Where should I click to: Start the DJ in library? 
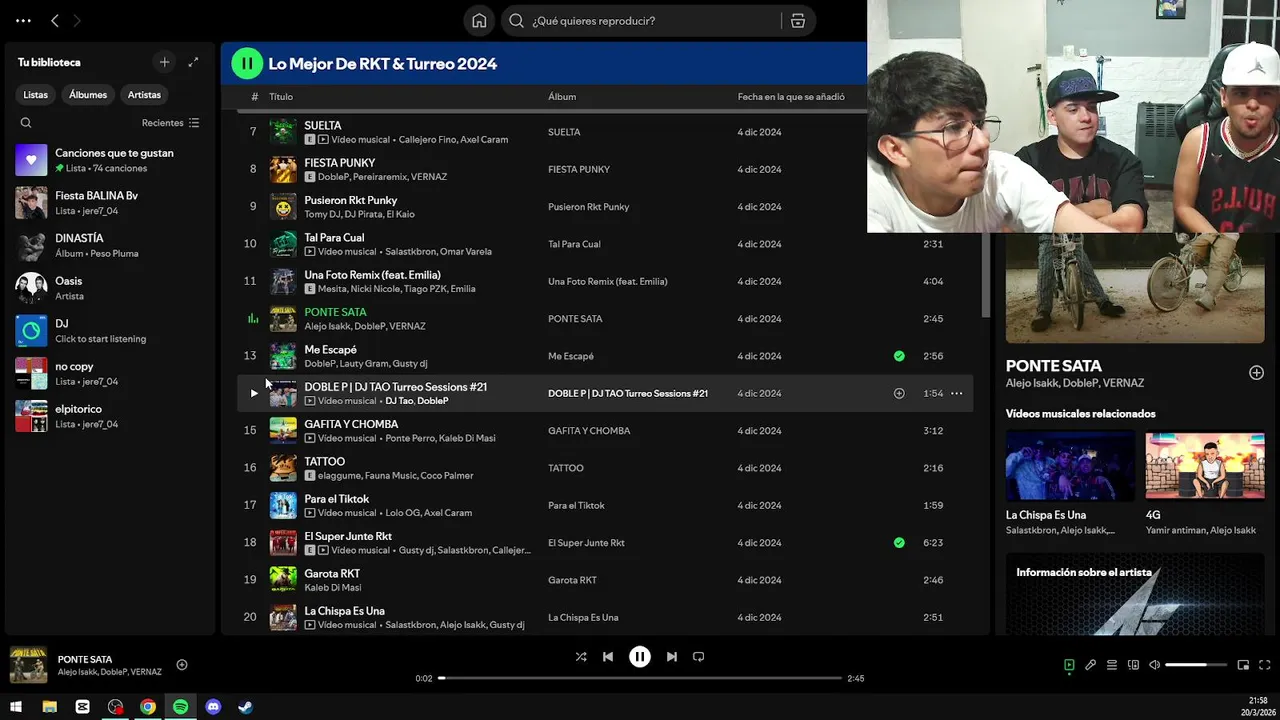click(x=109, y=331)
